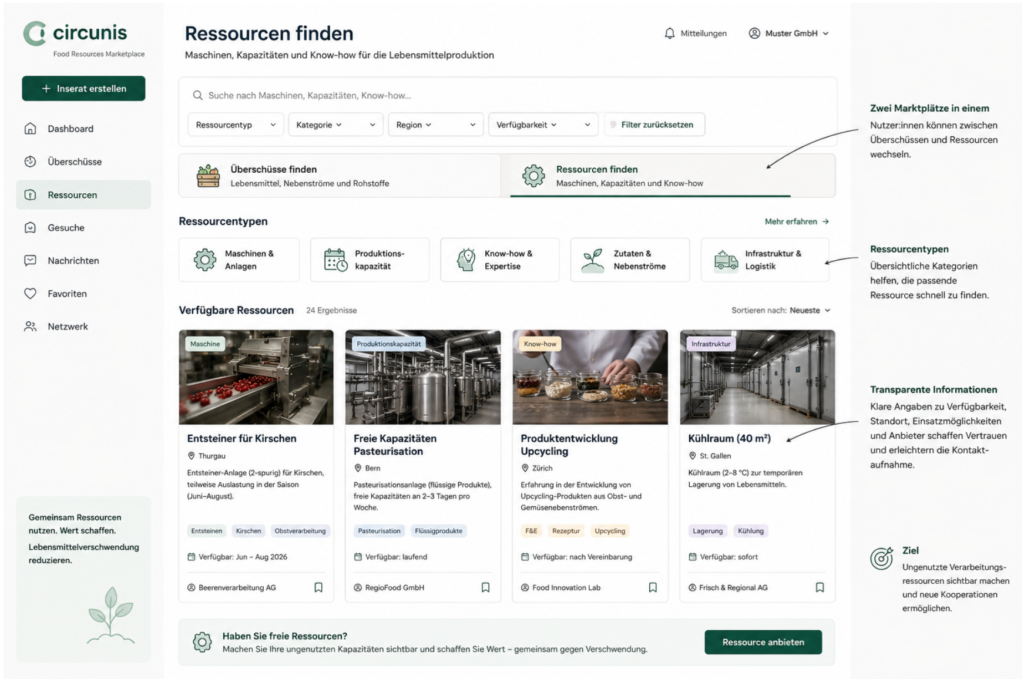
Task: Bookmark the Food Innovation Lab listing
Action: (x=653, y=588)
